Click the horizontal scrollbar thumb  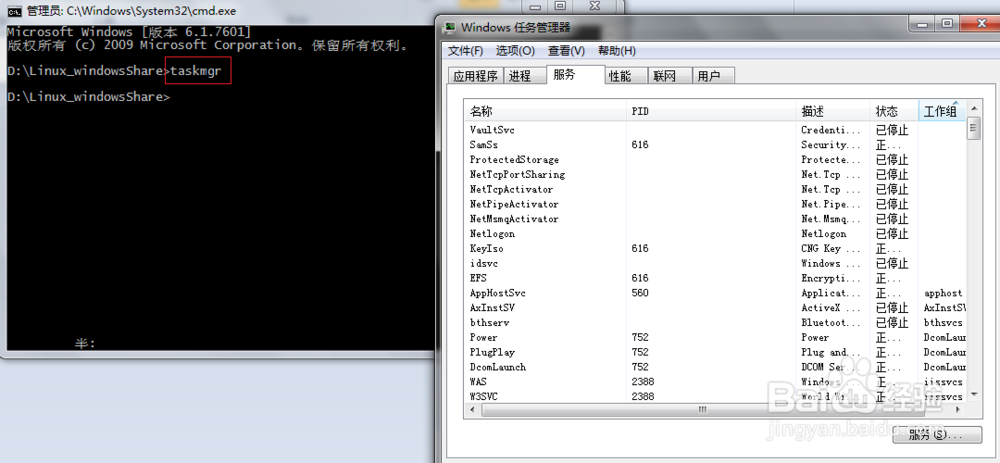702,409
